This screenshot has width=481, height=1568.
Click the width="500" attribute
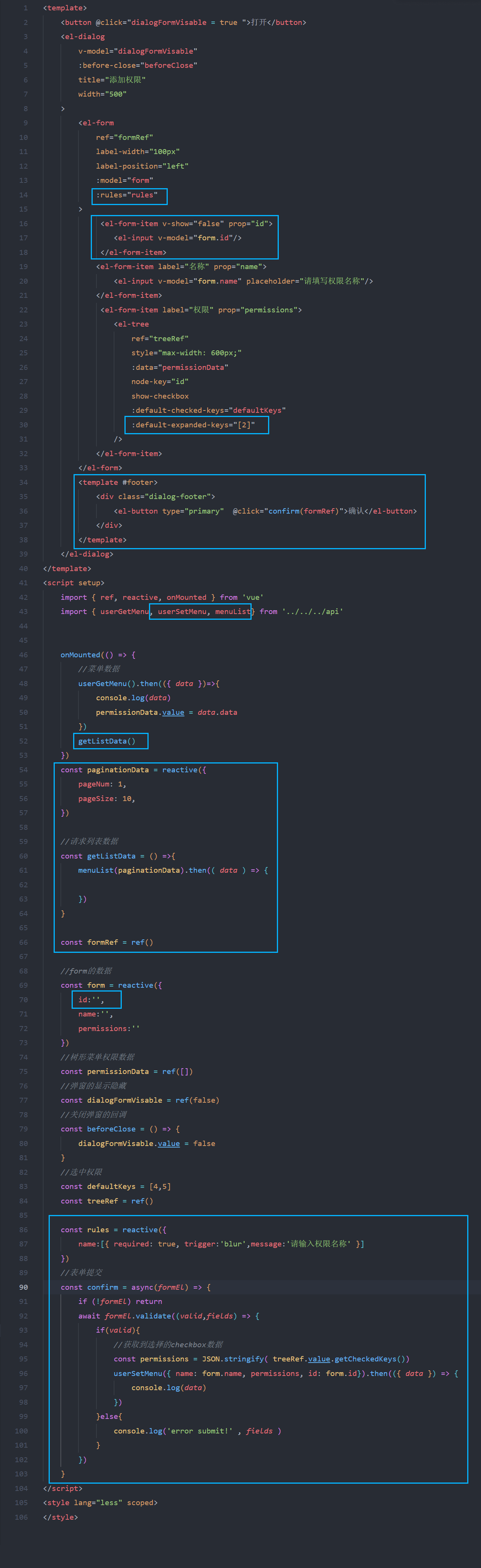[102, 94]
